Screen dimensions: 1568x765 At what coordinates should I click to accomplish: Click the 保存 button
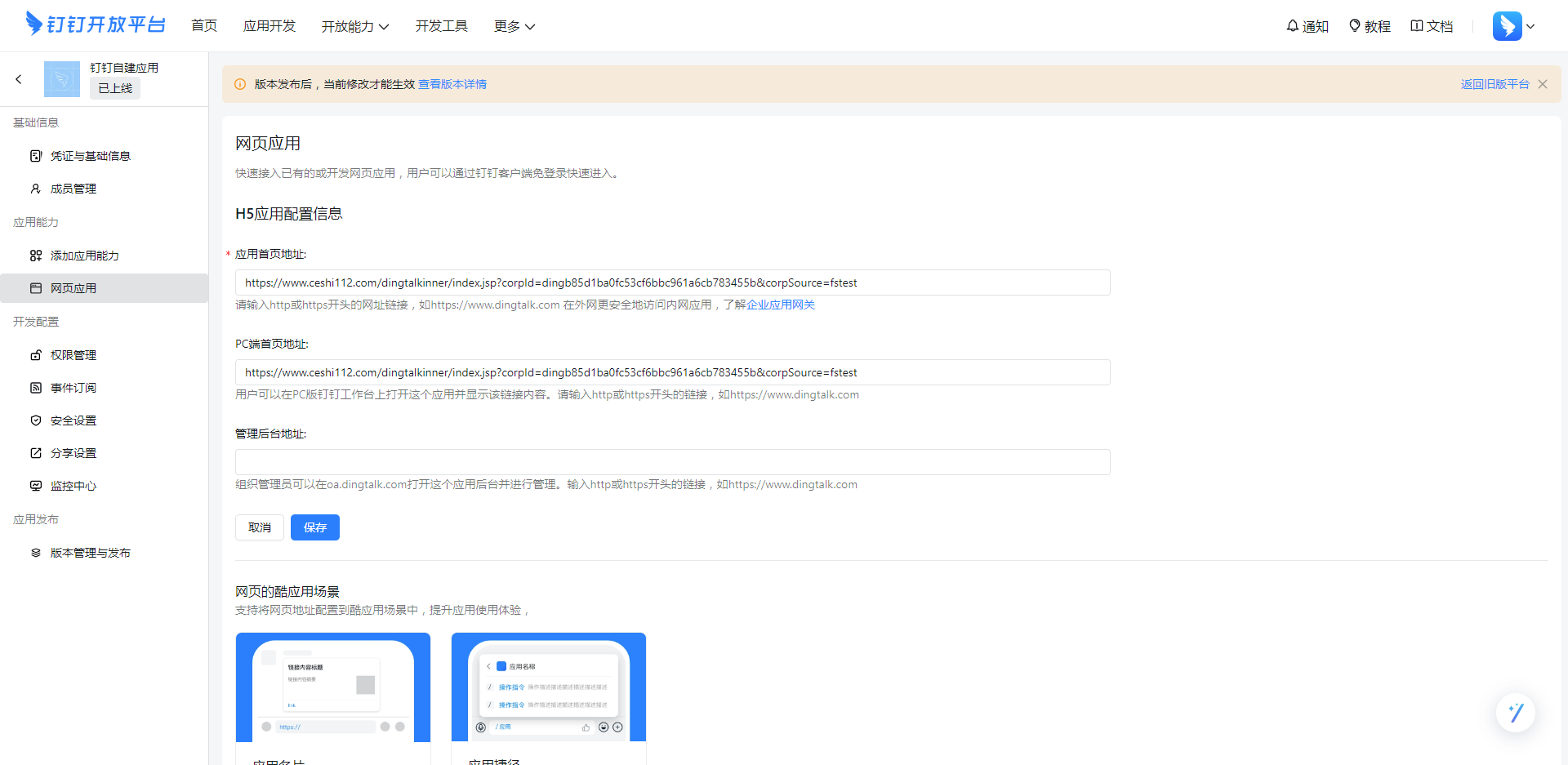315,527
